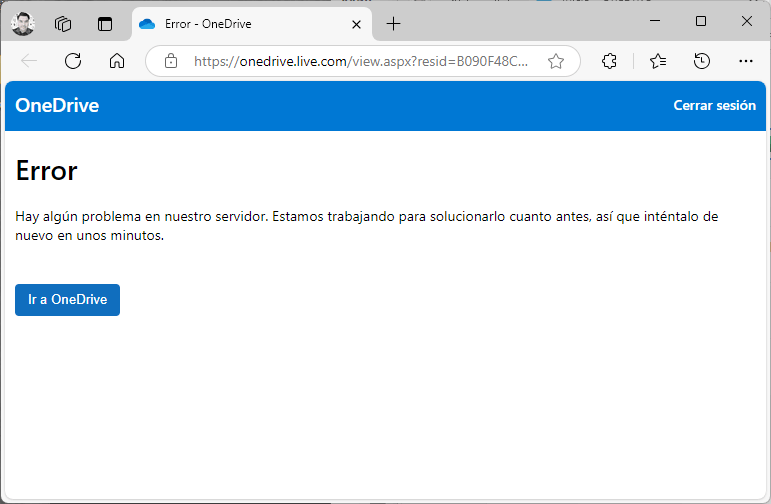
Task: Maximize the browser window
Action: pos(701,21)
